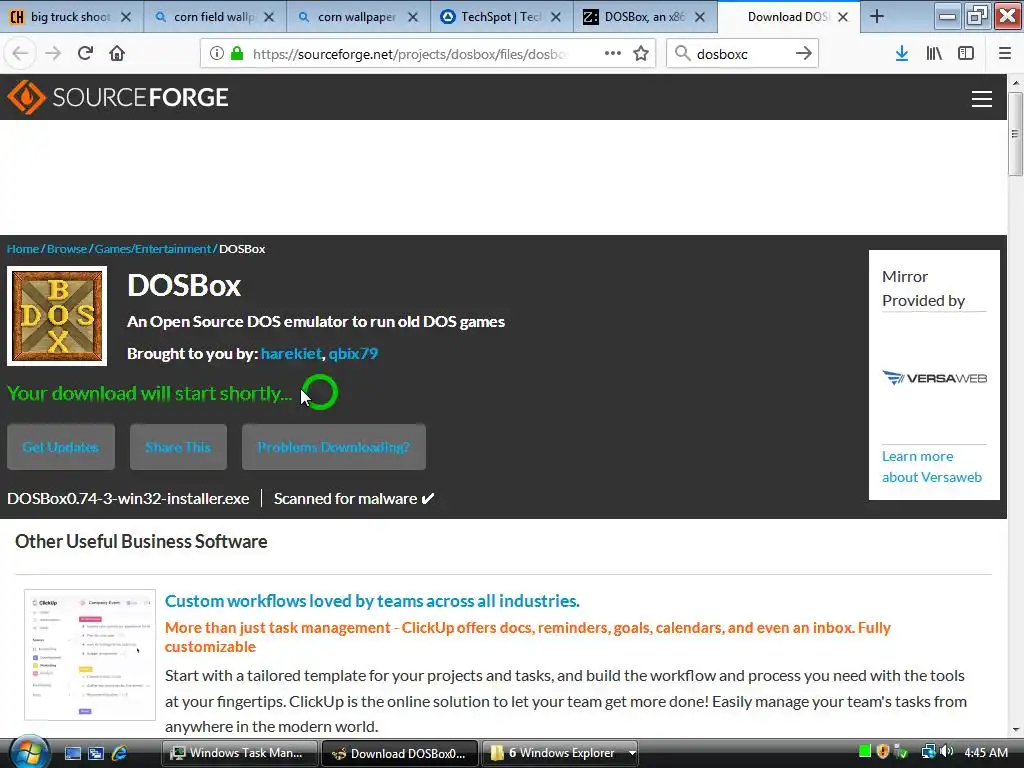Click the network tray icon
The height and width of the screenshot is (768, 1024).
point(928,752)
